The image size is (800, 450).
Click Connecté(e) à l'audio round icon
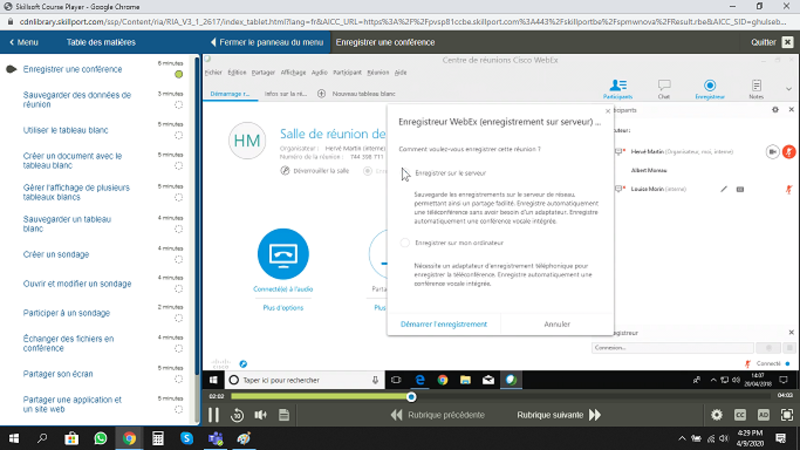pyautogui.click(x=283, y=254)
